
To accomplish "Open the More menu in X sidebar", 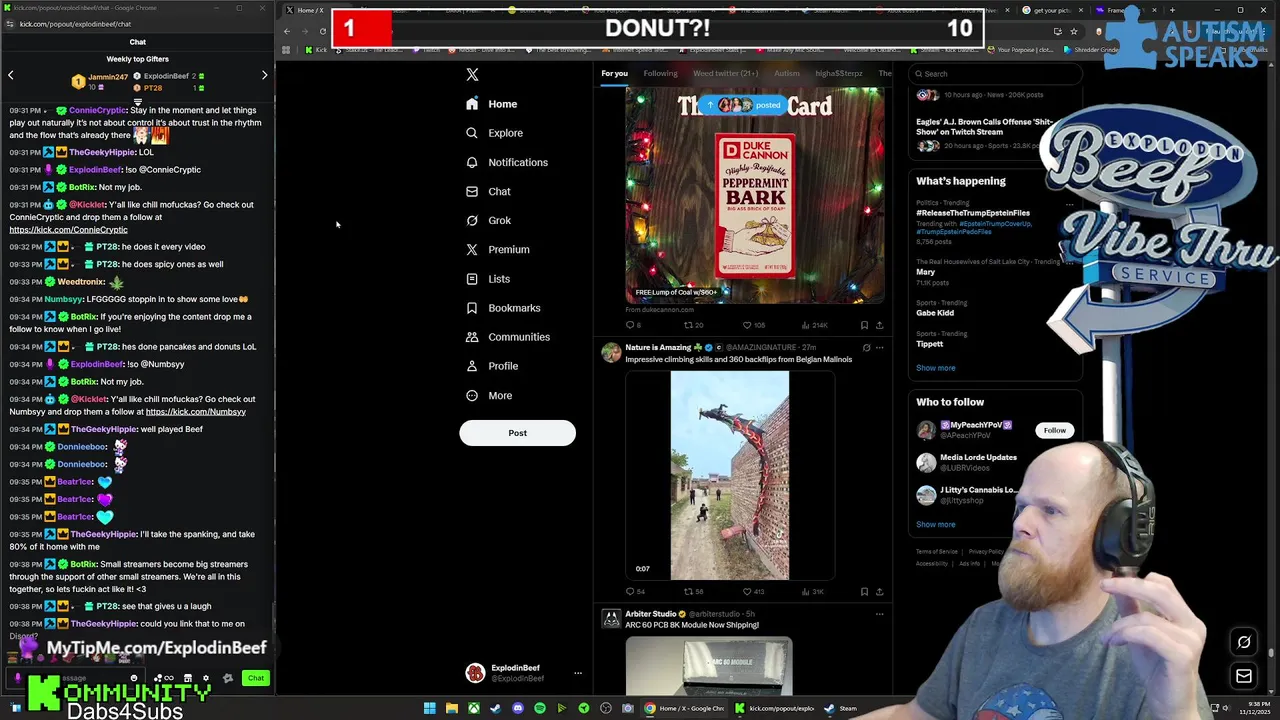I will [x=489, y=395].
